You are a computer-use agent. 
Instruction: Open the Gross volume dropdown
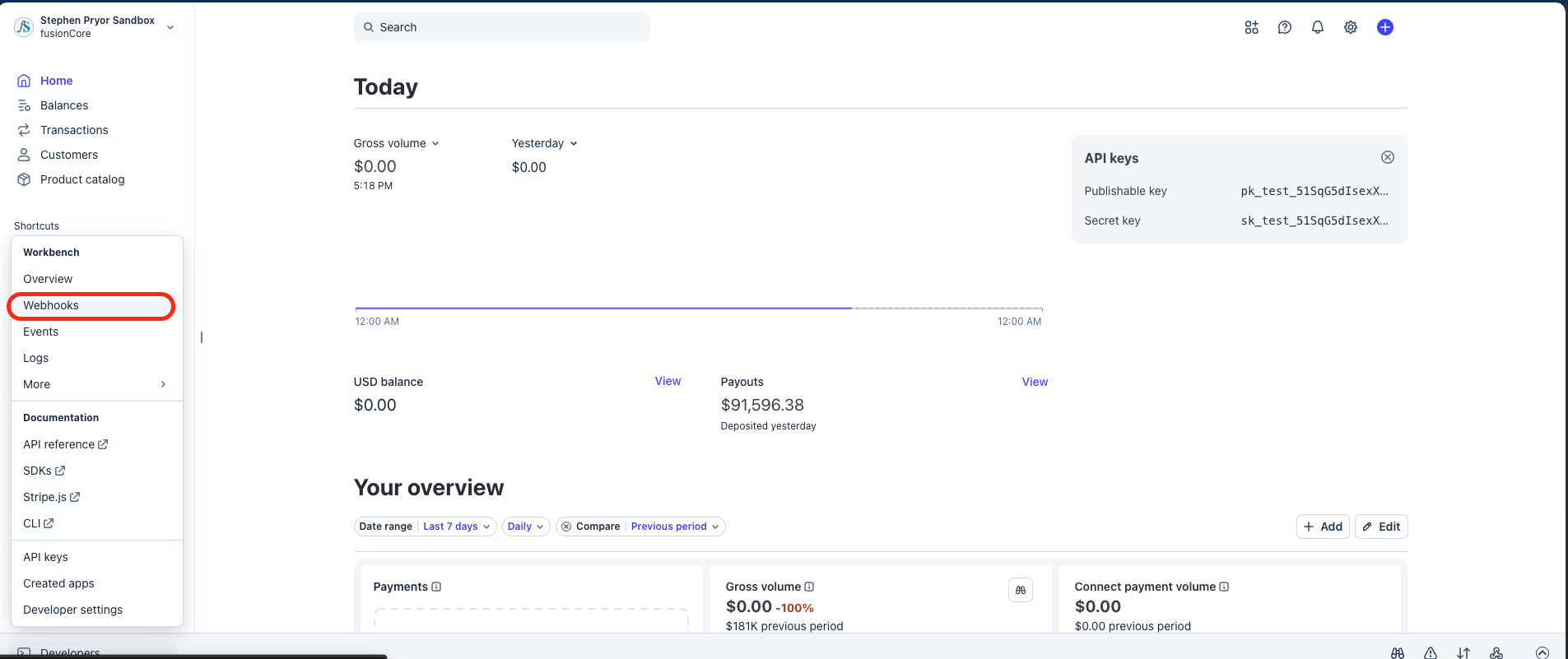click(396, 143)
